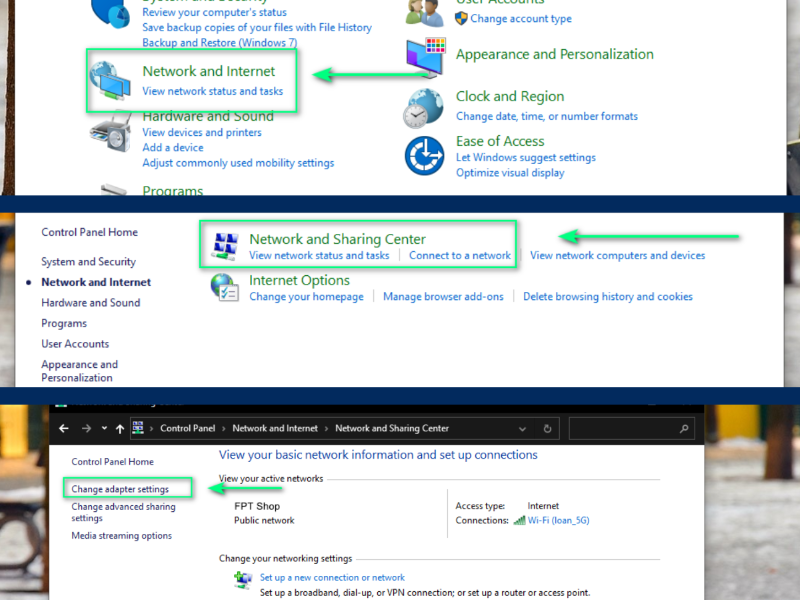Click the Back arrow in the Explorer window
This screenshot has height=600, width=800.
point(64,428)
